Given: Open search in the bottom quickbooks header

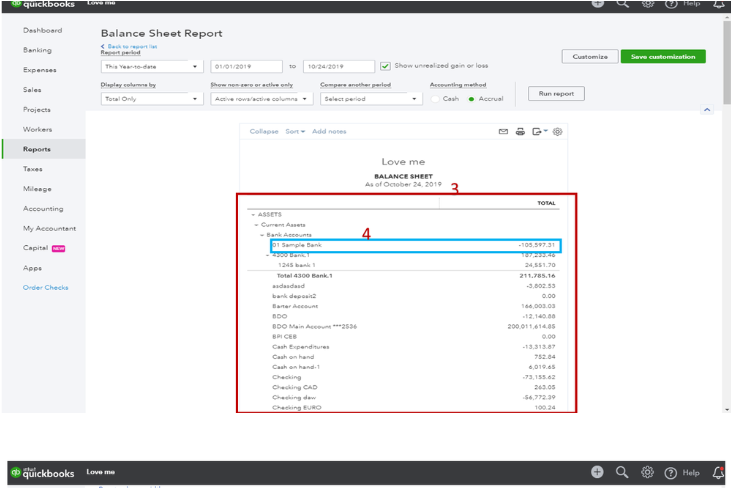Looking at the screenshot, I should pyautogui.click(x=622, y=472).
